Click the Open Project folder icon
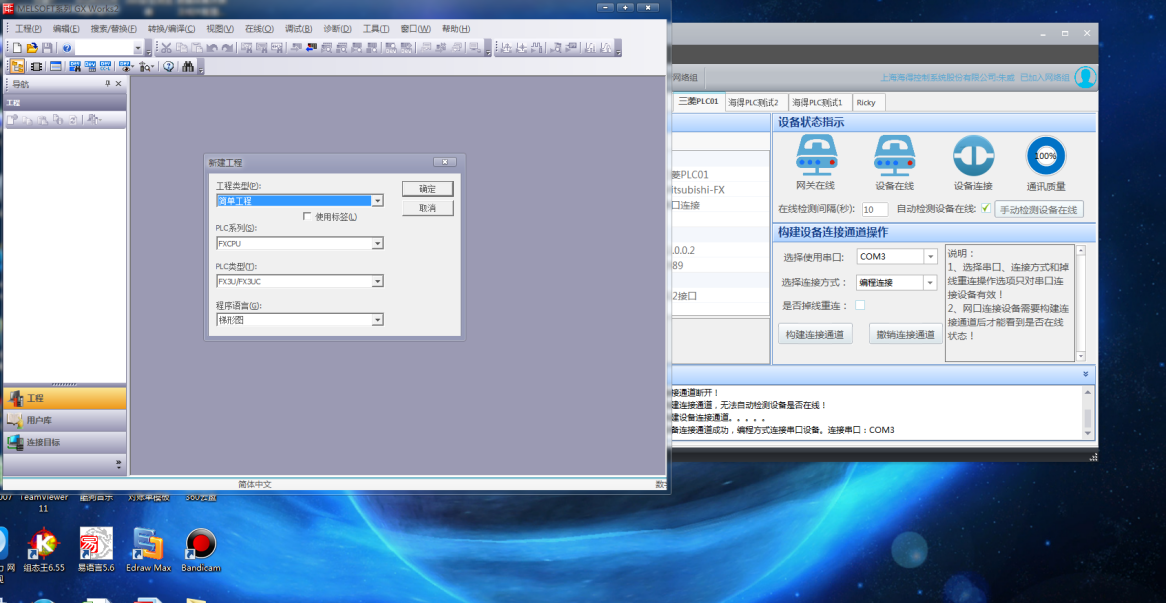This screenshot has width=1166, height=603. 32,48
